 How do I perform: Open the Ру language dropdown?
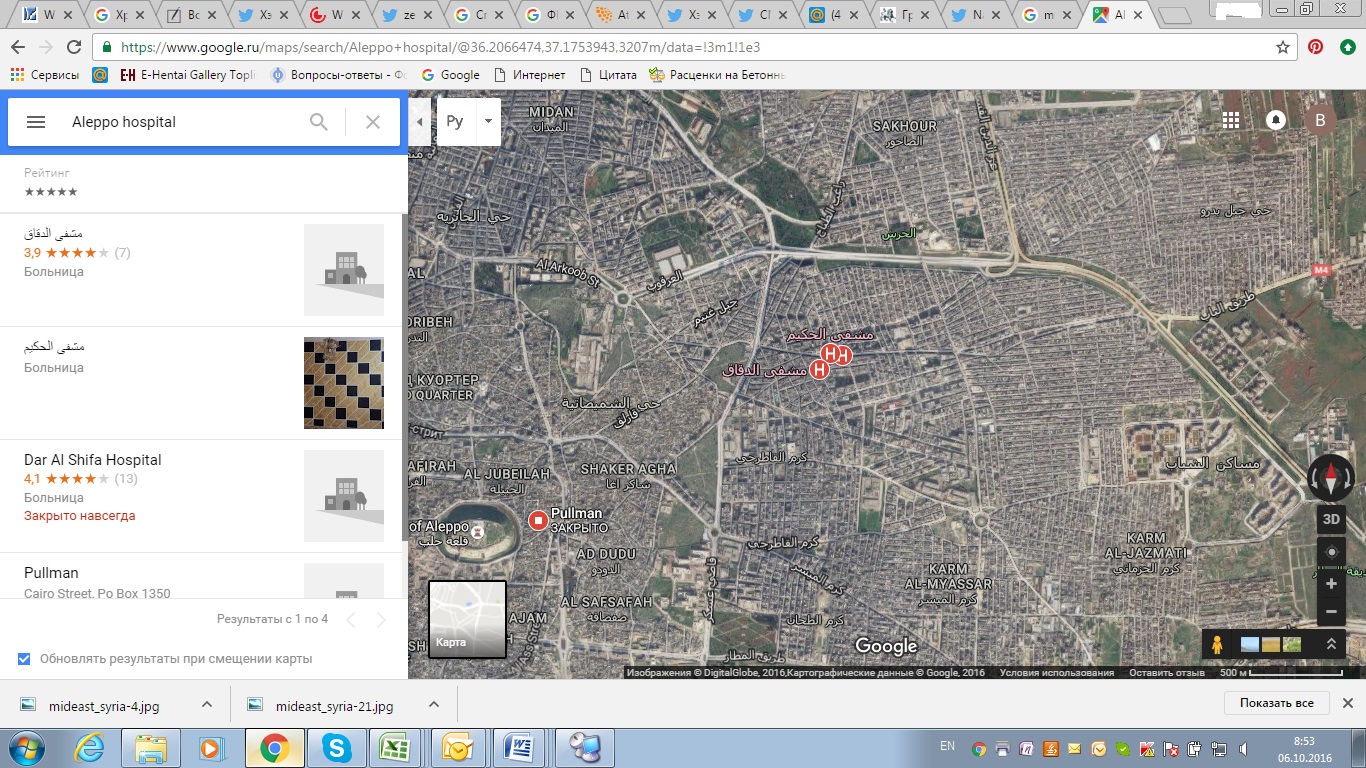click(488, 122)
